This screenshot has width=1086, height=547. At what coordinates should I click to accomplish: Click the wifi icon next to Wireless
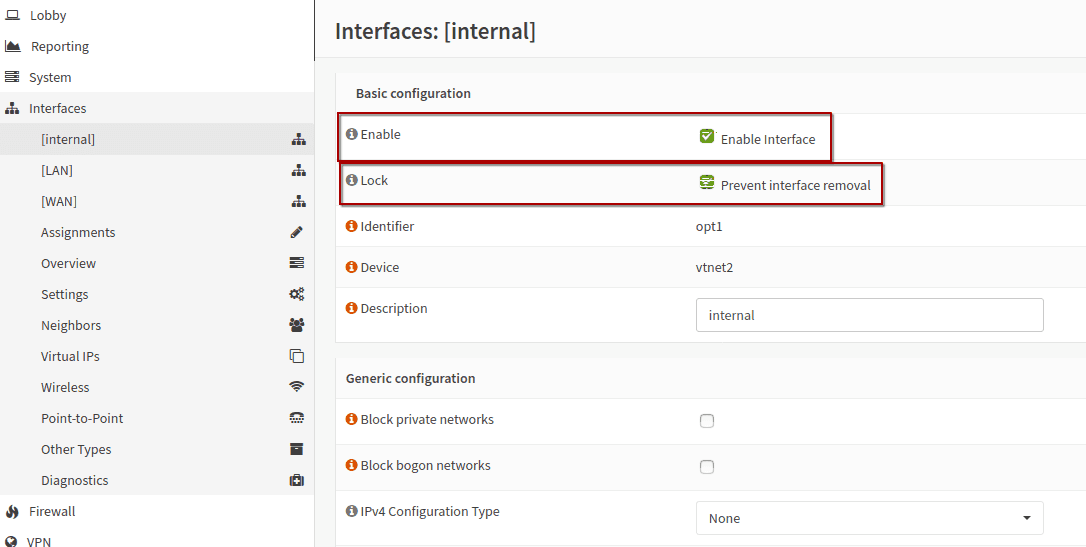tap(296, 387)
